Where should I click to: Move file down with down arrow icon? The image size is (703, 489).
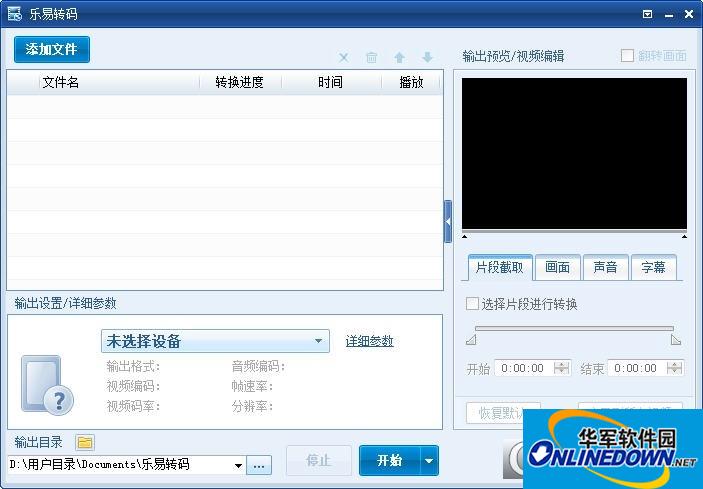pos(427,57)
